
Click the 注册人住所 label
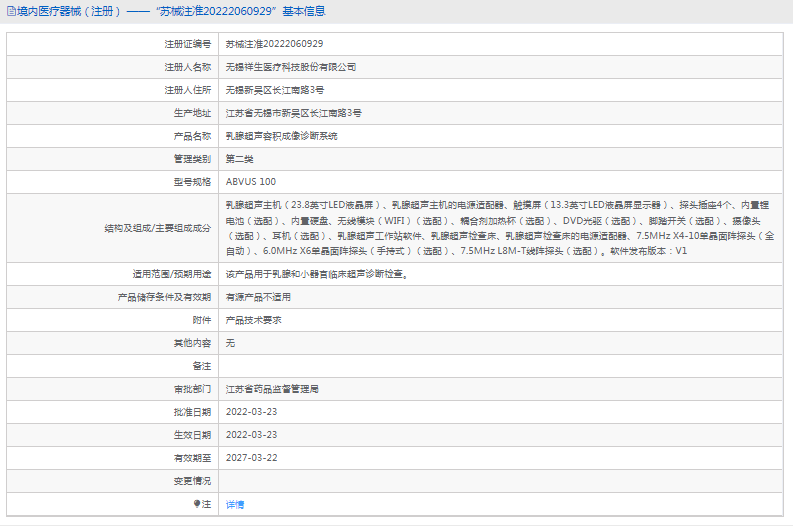188,90
